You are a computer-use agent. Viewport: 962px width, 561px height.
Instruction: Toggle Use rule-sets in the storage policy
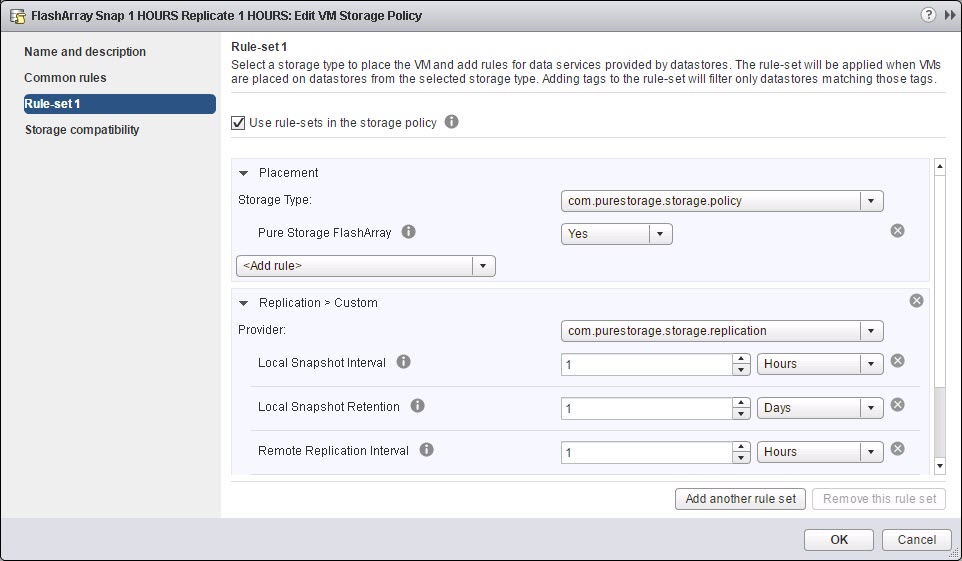(238, 123)
